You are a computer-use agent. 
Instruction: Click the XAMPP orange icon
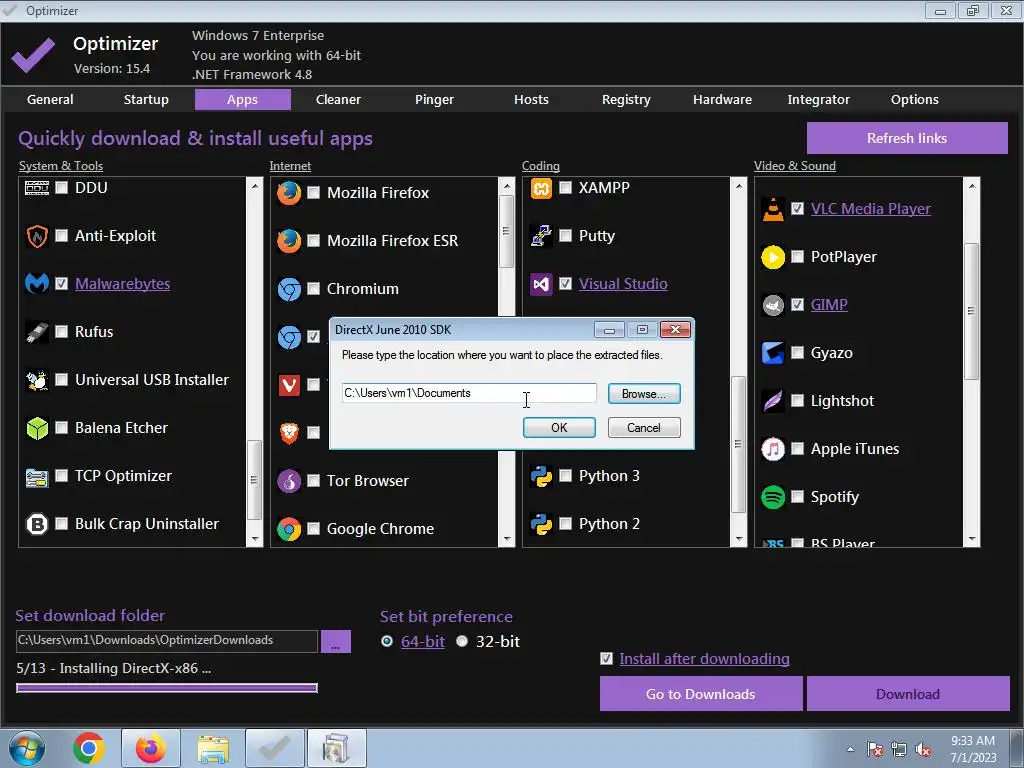(x=541, y=188)
